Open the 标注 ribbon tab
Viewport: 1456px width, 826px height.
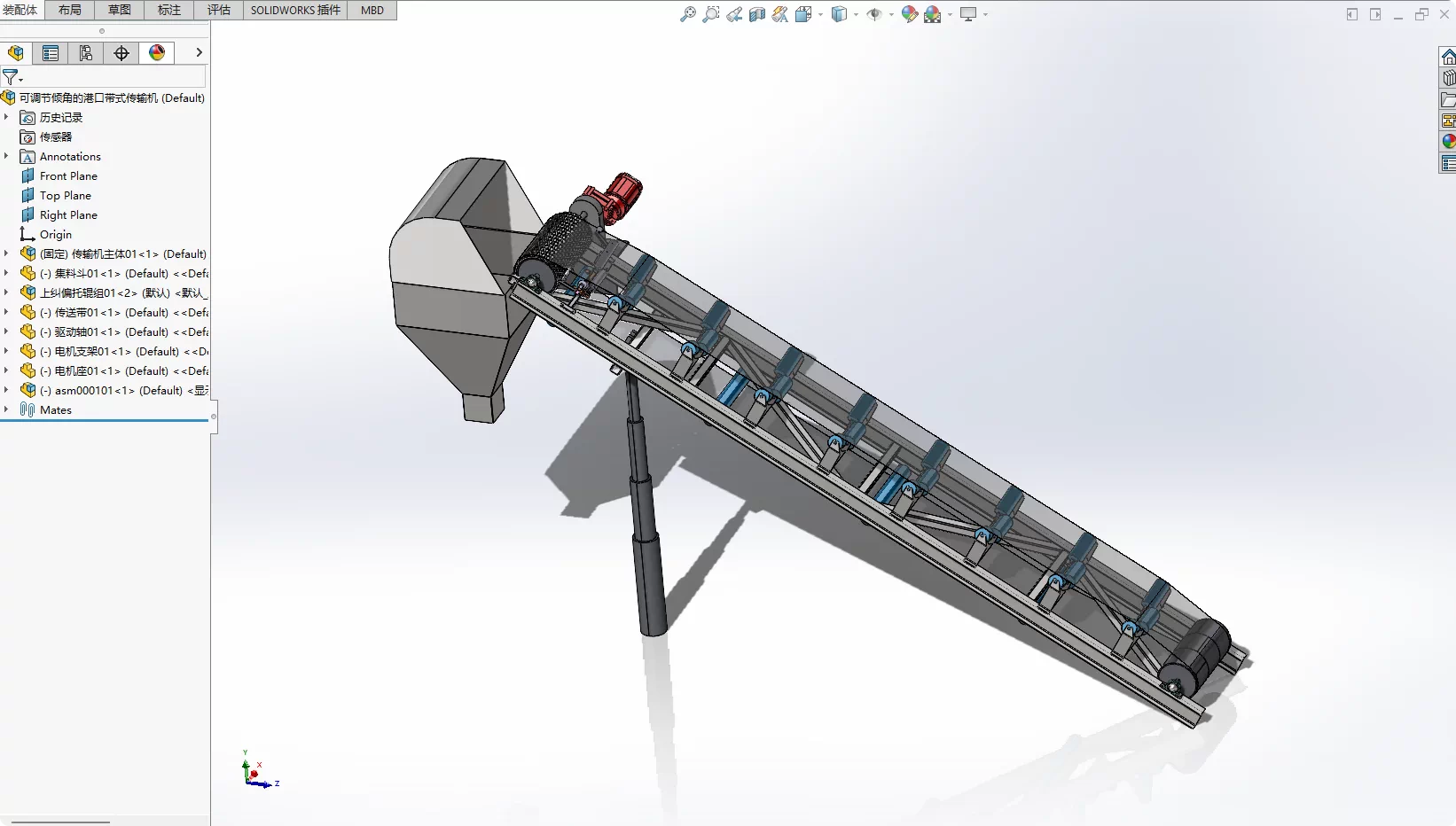(x=168, y=10)
